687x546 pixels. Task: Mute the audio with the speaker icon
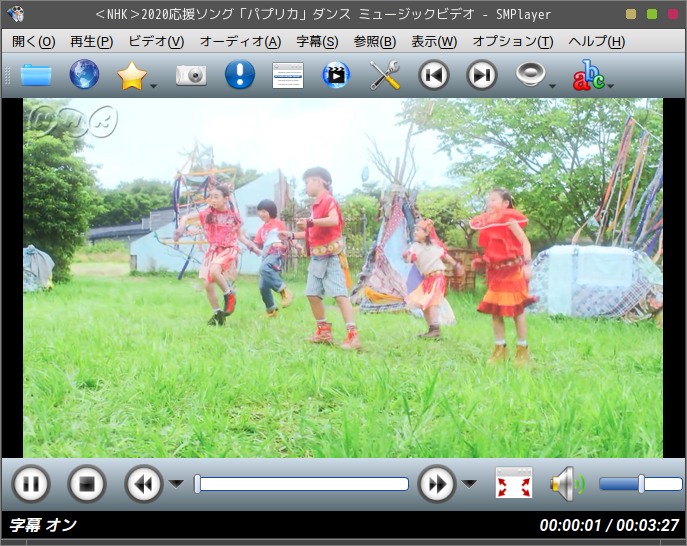567,484
